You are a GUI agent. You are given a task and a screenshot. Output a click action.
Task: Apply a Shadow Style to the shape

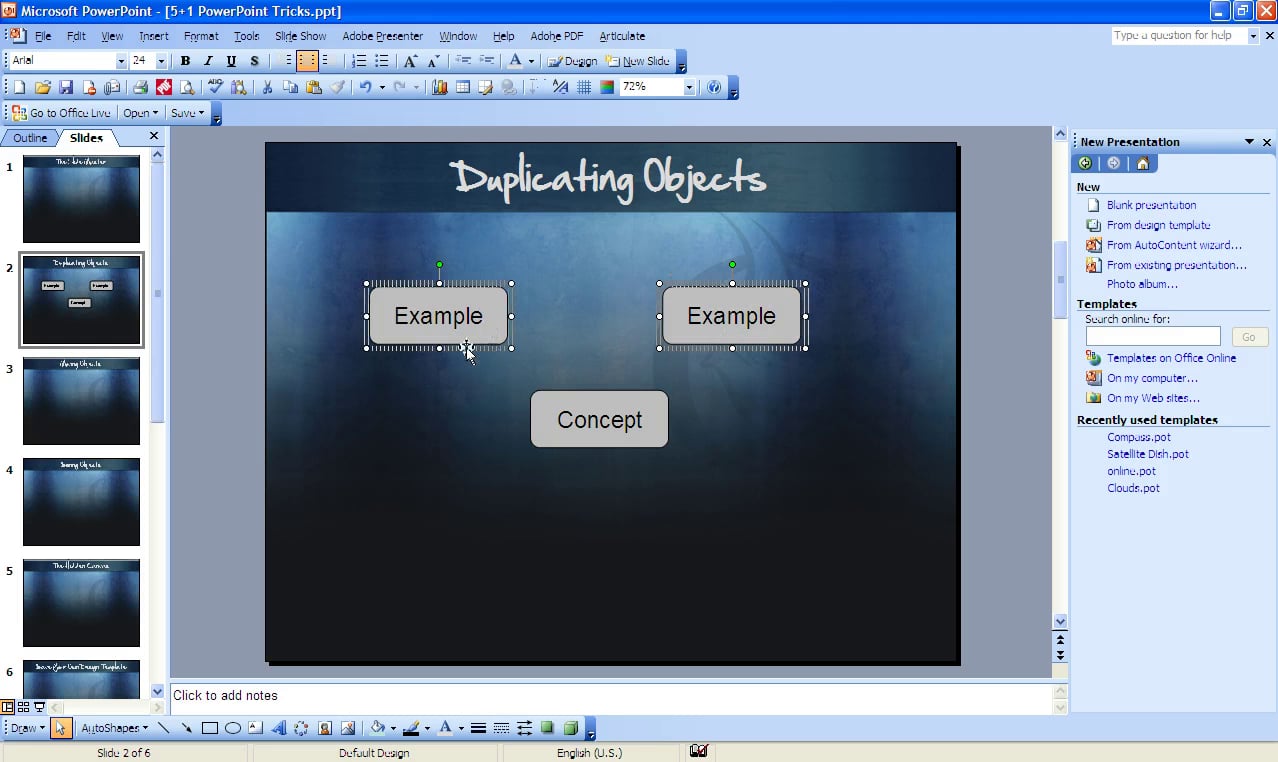[548, 728]
